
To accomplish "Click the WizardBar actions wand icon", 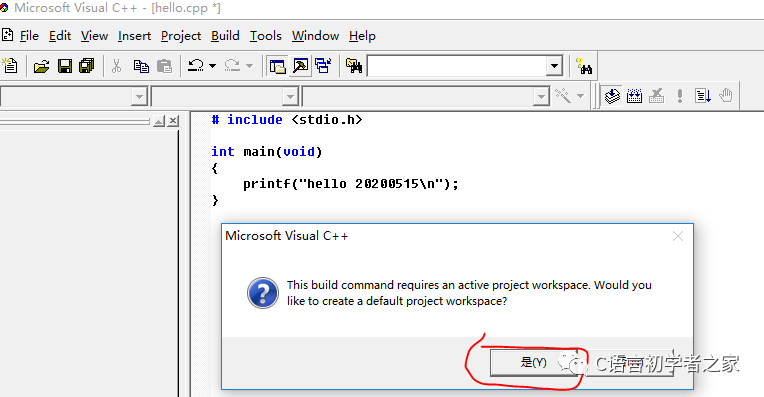I will tap(563, 95).
